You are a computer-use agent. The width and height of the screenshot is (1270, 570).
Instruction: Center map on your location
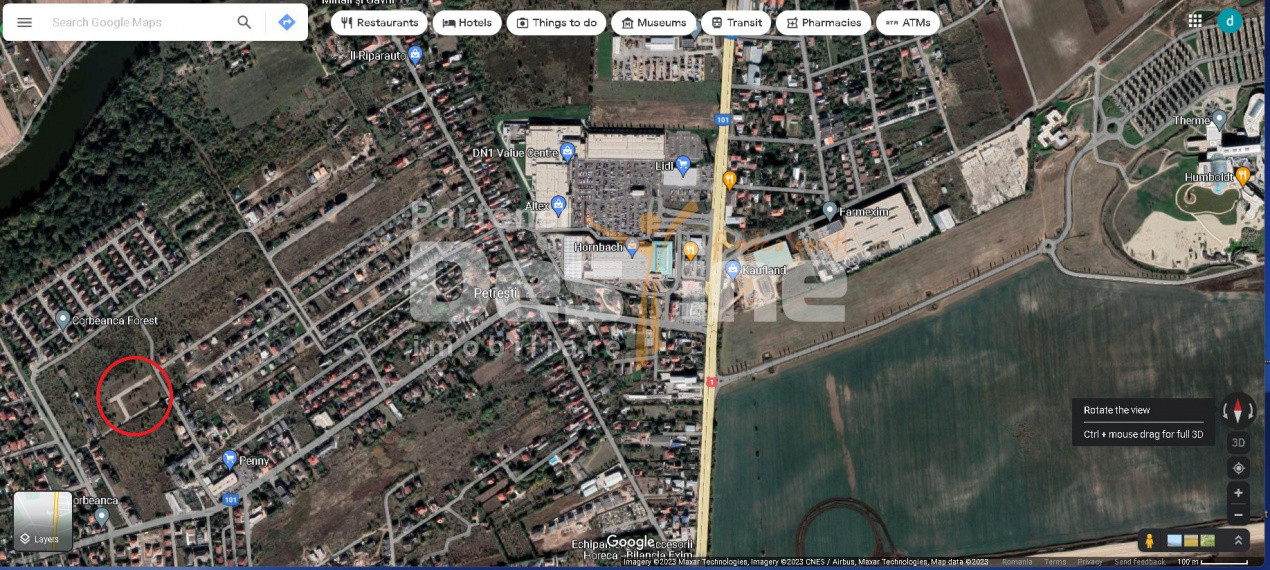click(x=1238, y=468)
